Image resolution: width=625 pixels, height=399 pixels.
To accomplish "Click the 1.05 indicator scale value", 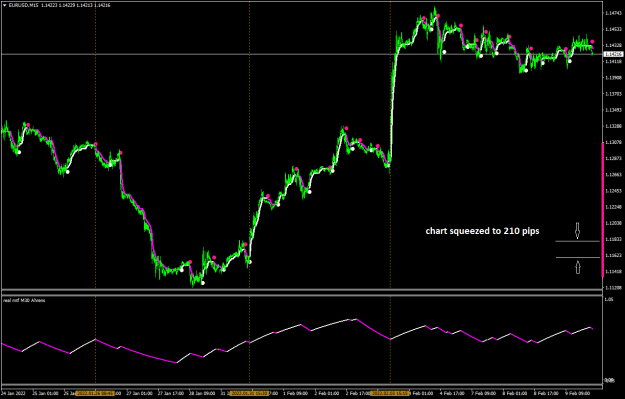I will [609, 299].
